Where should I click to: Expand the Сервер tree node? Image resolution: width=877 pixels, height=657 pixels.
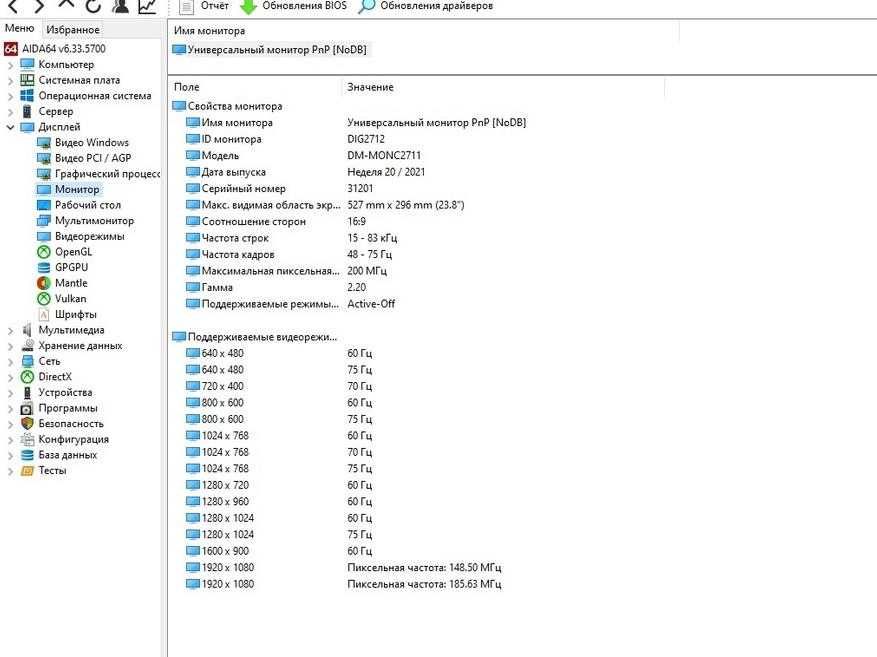10,112
